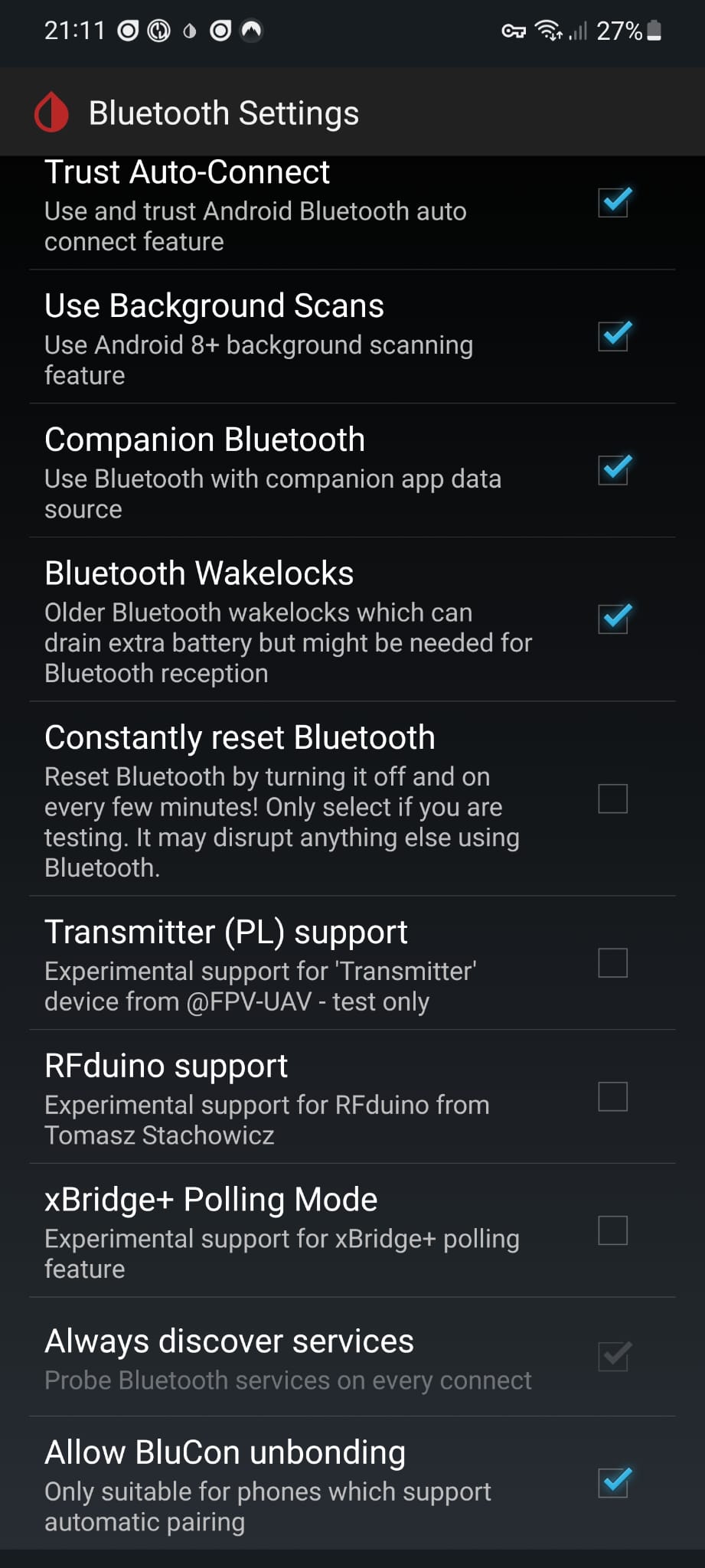Screen dimensions: 705x1568
Task: Uncheck Companion Bluetooth
Action: (x=613, y=470)
